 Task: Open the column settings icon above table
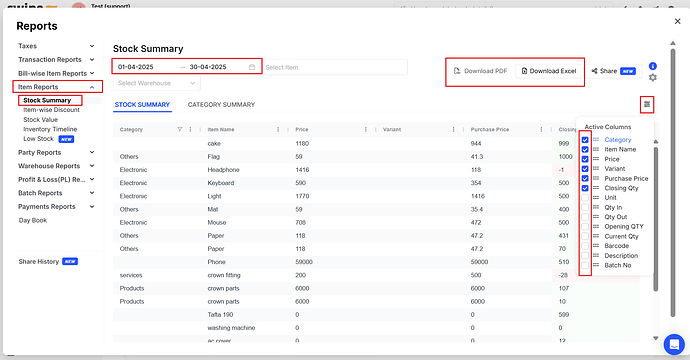tap(646, 104)
